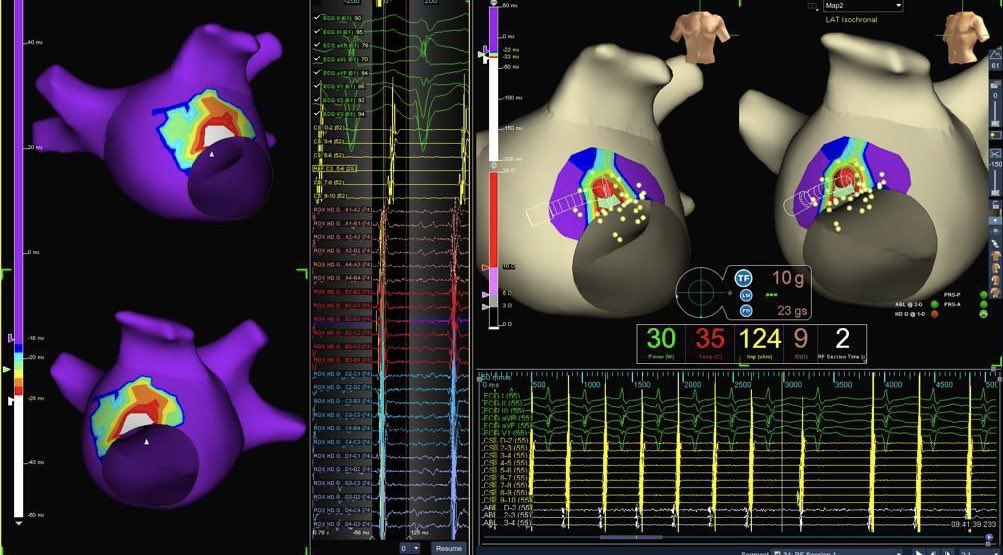
Task: Click the top handle of the LAT color bar
Action: click(493, 3)
